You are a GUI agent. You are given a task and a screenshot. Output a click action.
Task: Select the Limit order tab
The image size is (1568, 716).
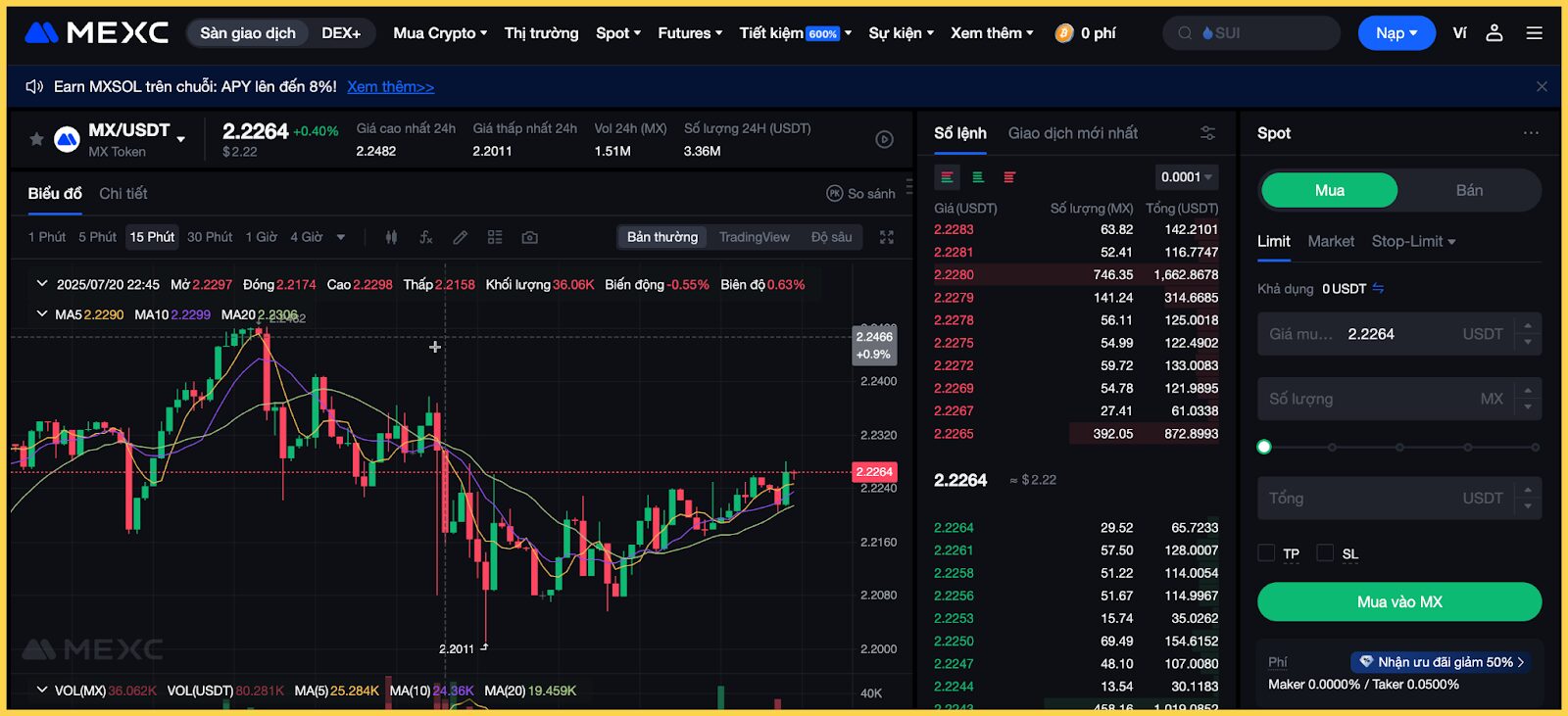point(1274,241)
